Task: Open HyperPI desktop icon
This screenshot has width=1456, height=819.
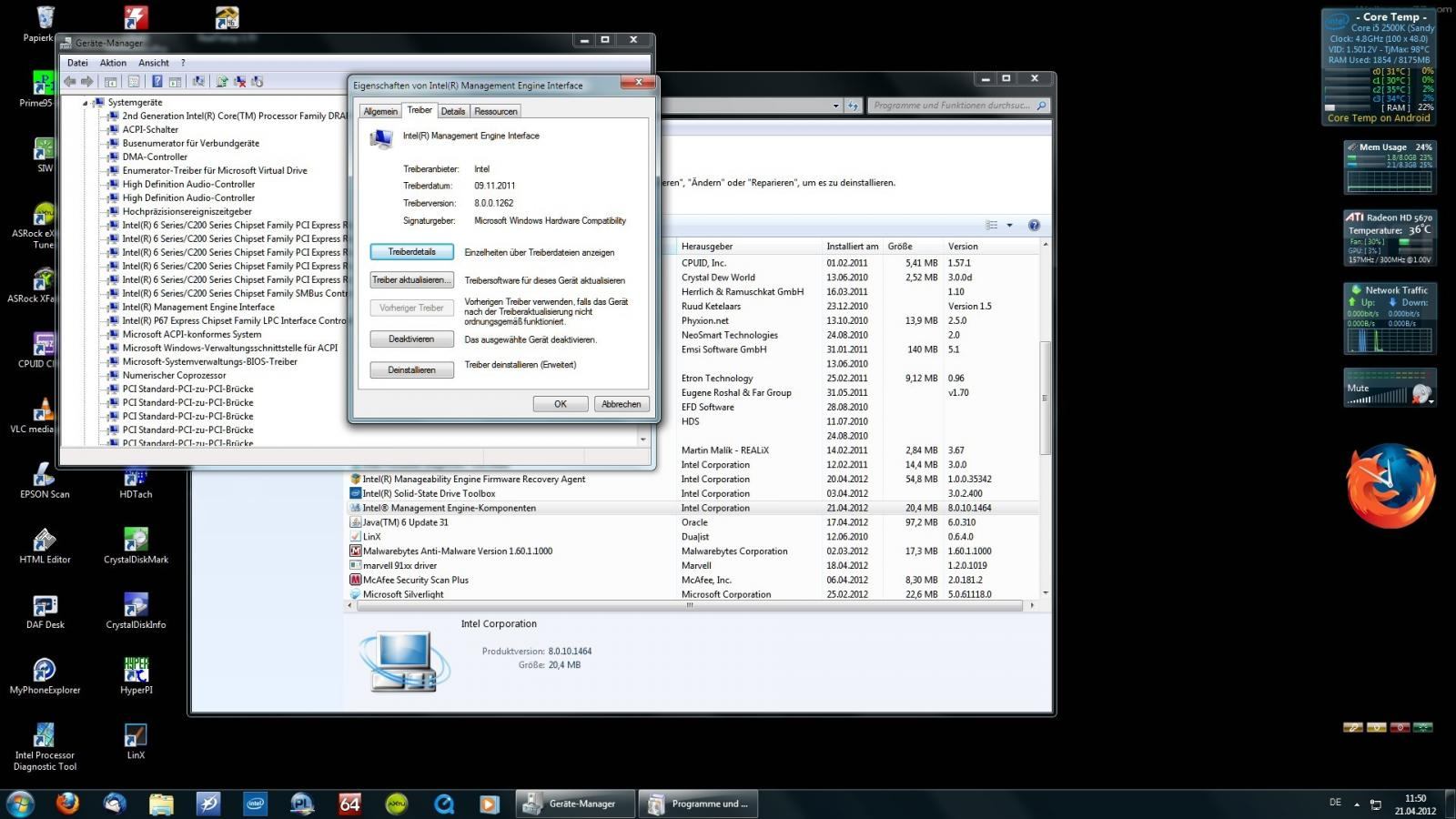Action: click(136, 676)
